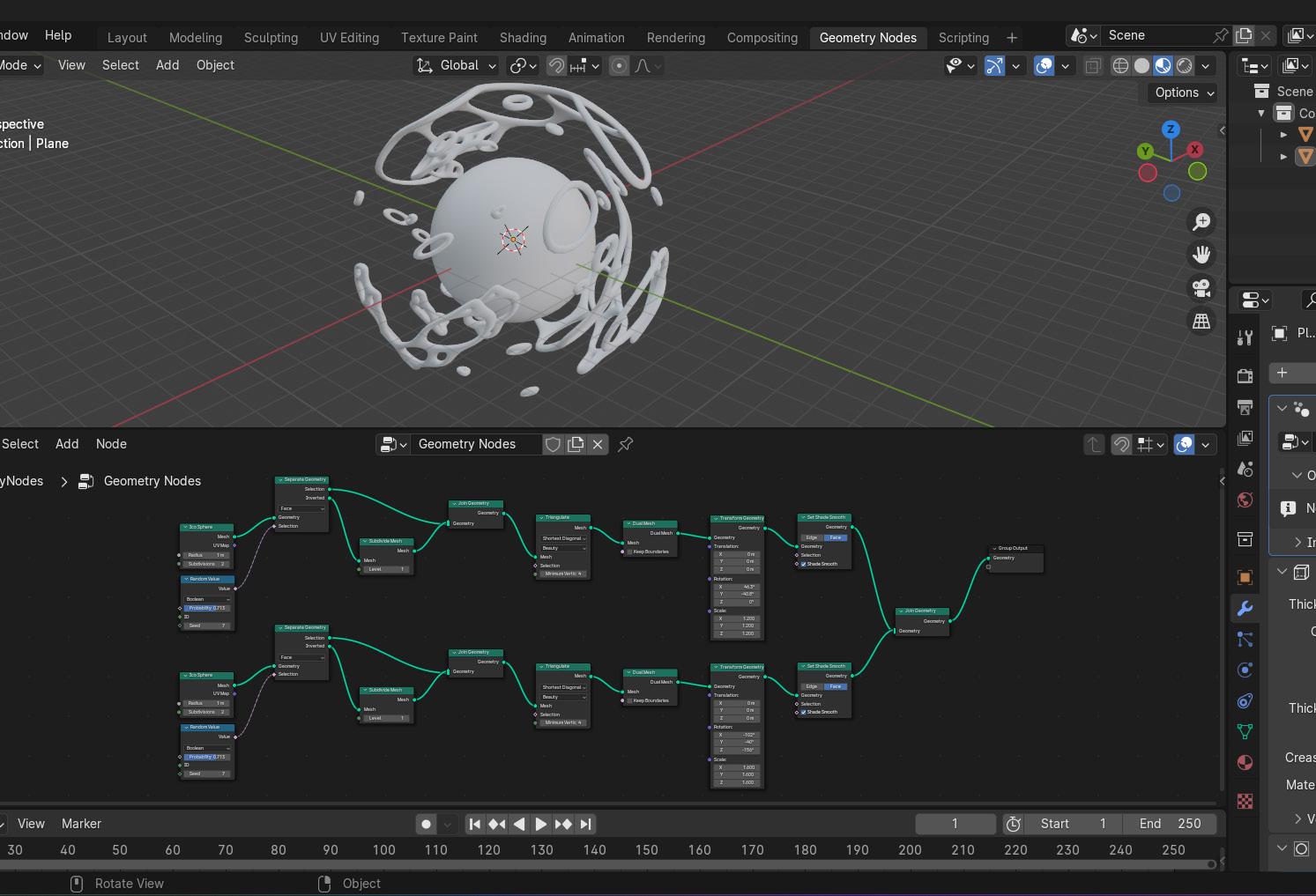
Task: Switch to the Sculpting workspace tab
Action: coord(271,38)
